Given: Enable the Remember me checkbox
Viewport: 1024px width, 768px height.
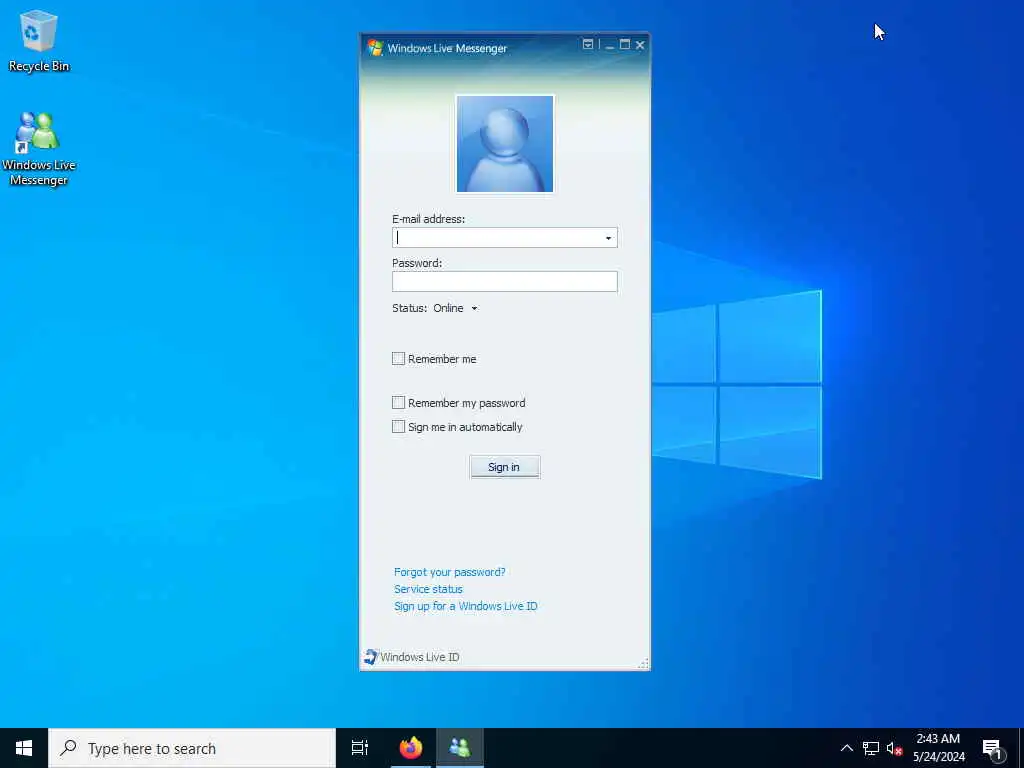Looking at the screenshot, I should (398, 359).
